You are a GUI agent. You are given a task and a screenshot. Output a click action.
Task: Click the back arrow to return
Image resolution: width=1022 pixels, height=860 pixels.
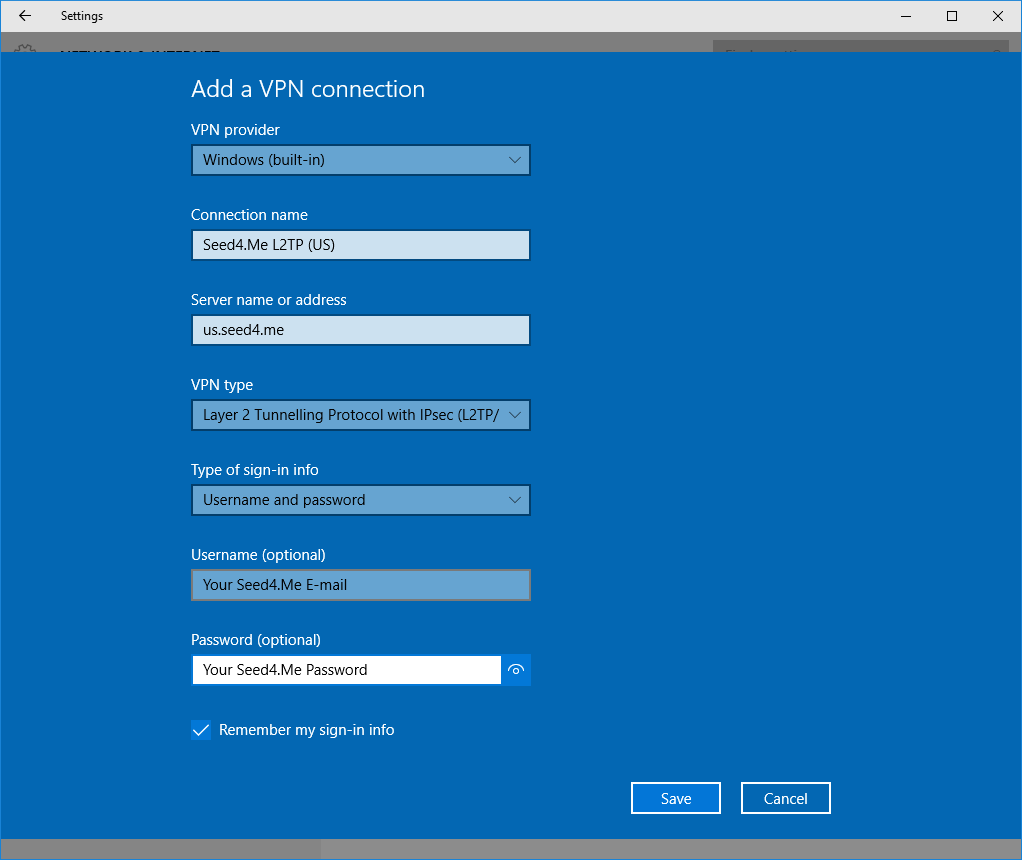[24, 16]
